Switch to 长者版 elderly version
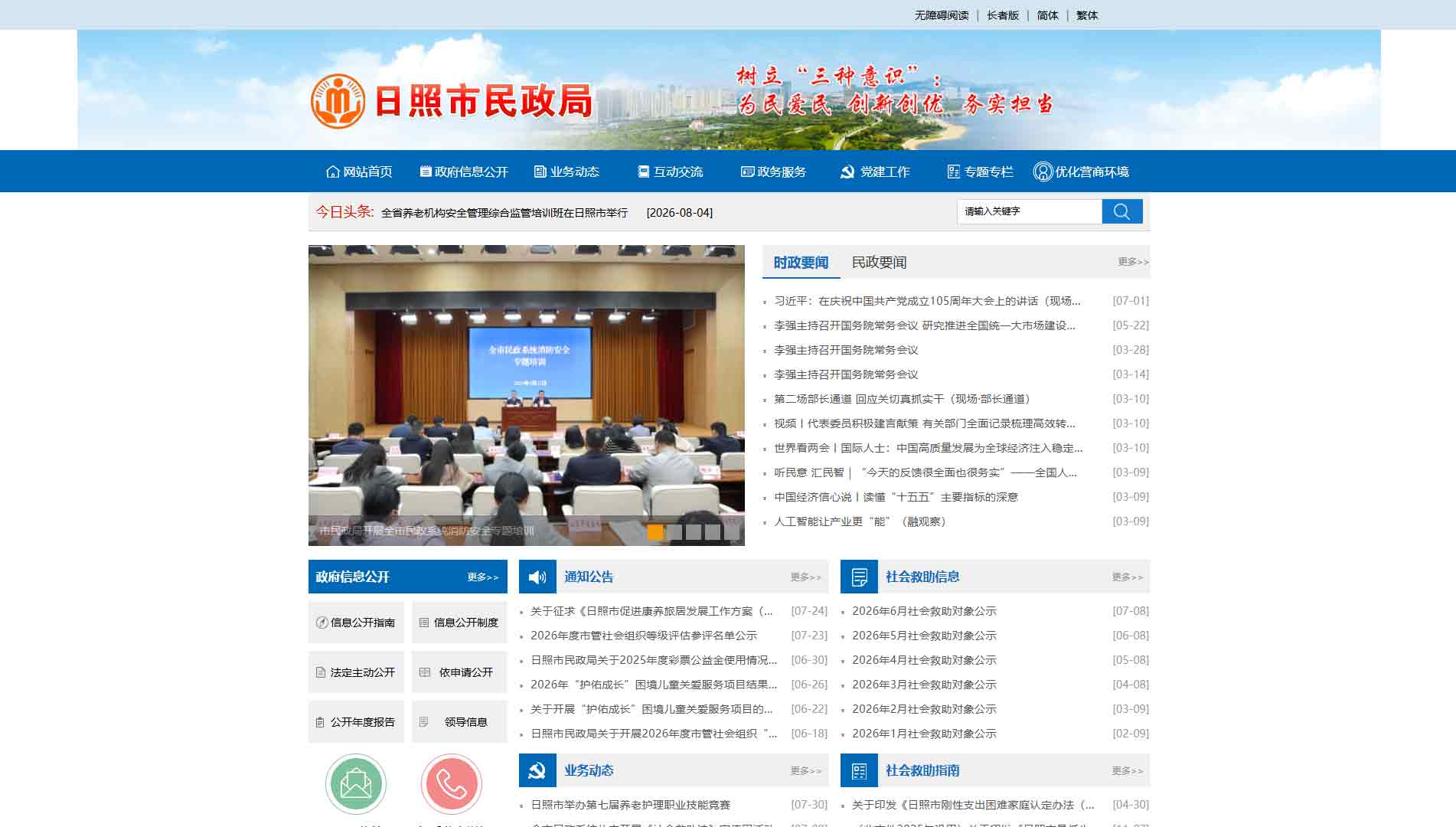1456x827 pixels. coord(1003,15)
